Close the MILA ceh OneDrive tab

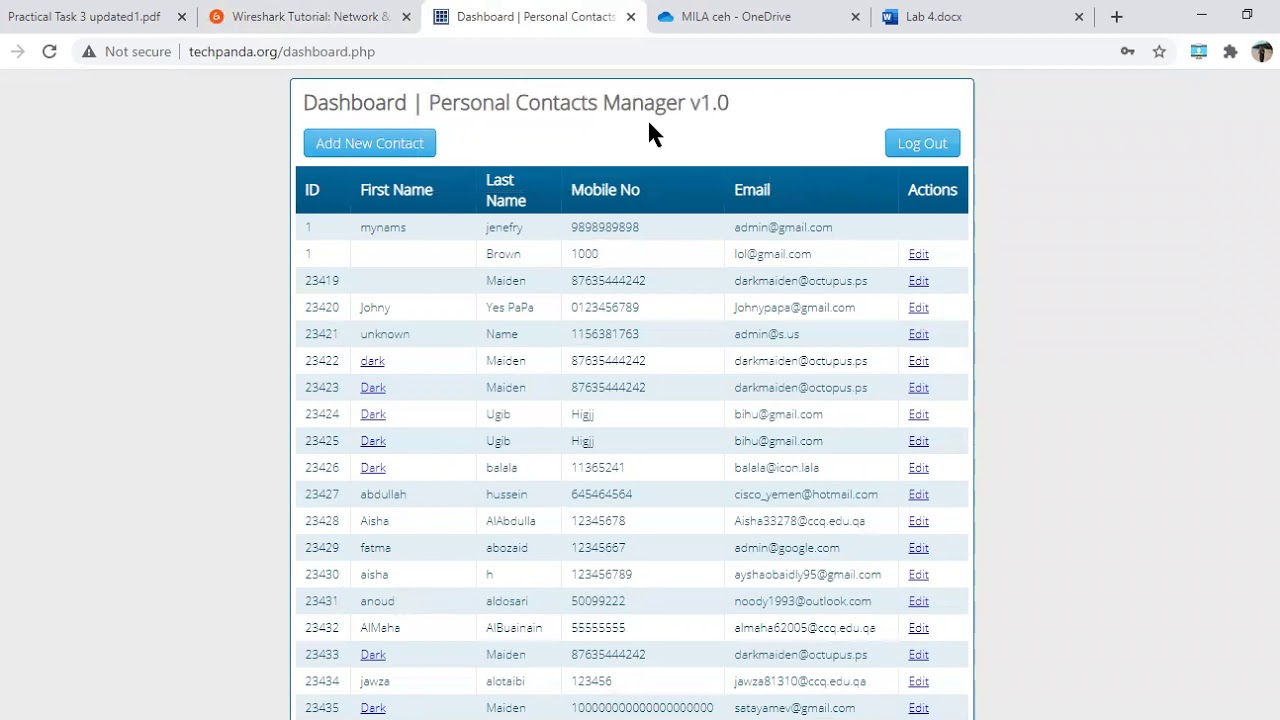855,17
